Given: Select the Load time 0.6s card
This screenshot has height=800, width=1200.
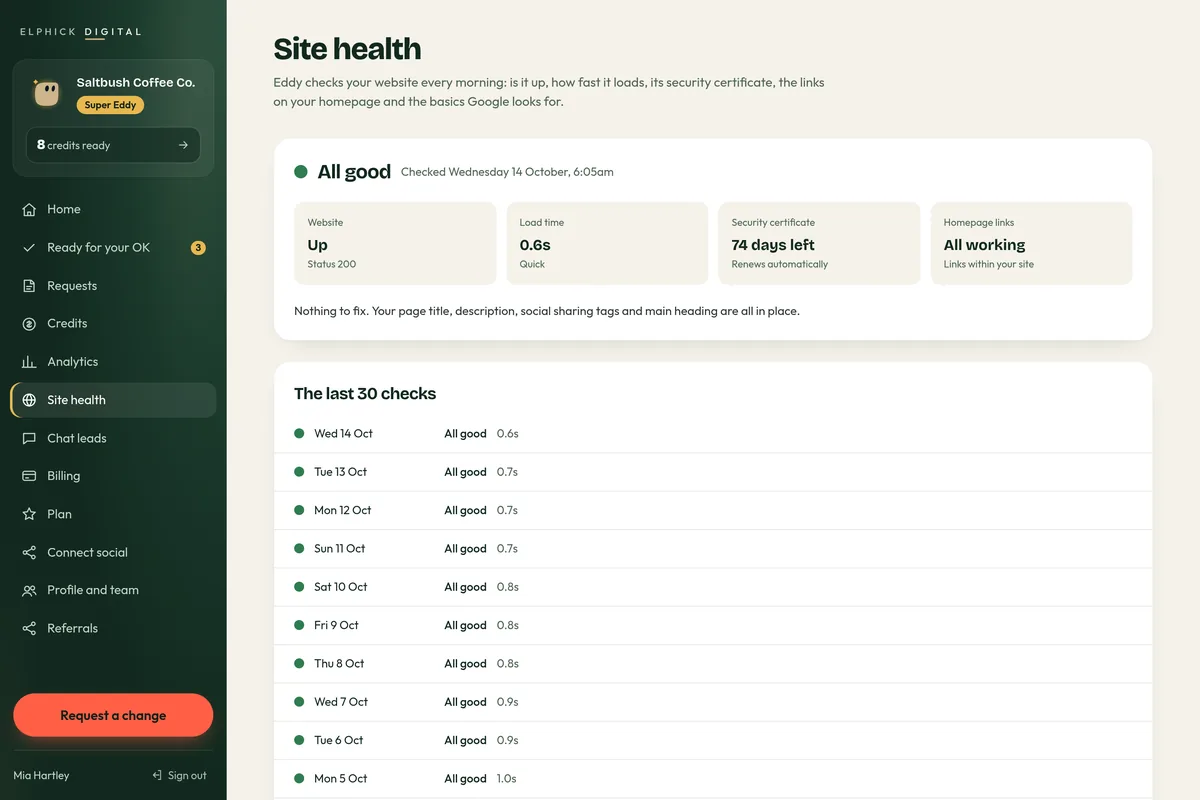Looking at the screenshot, I should pyautogui.click(x=607, y=244).
